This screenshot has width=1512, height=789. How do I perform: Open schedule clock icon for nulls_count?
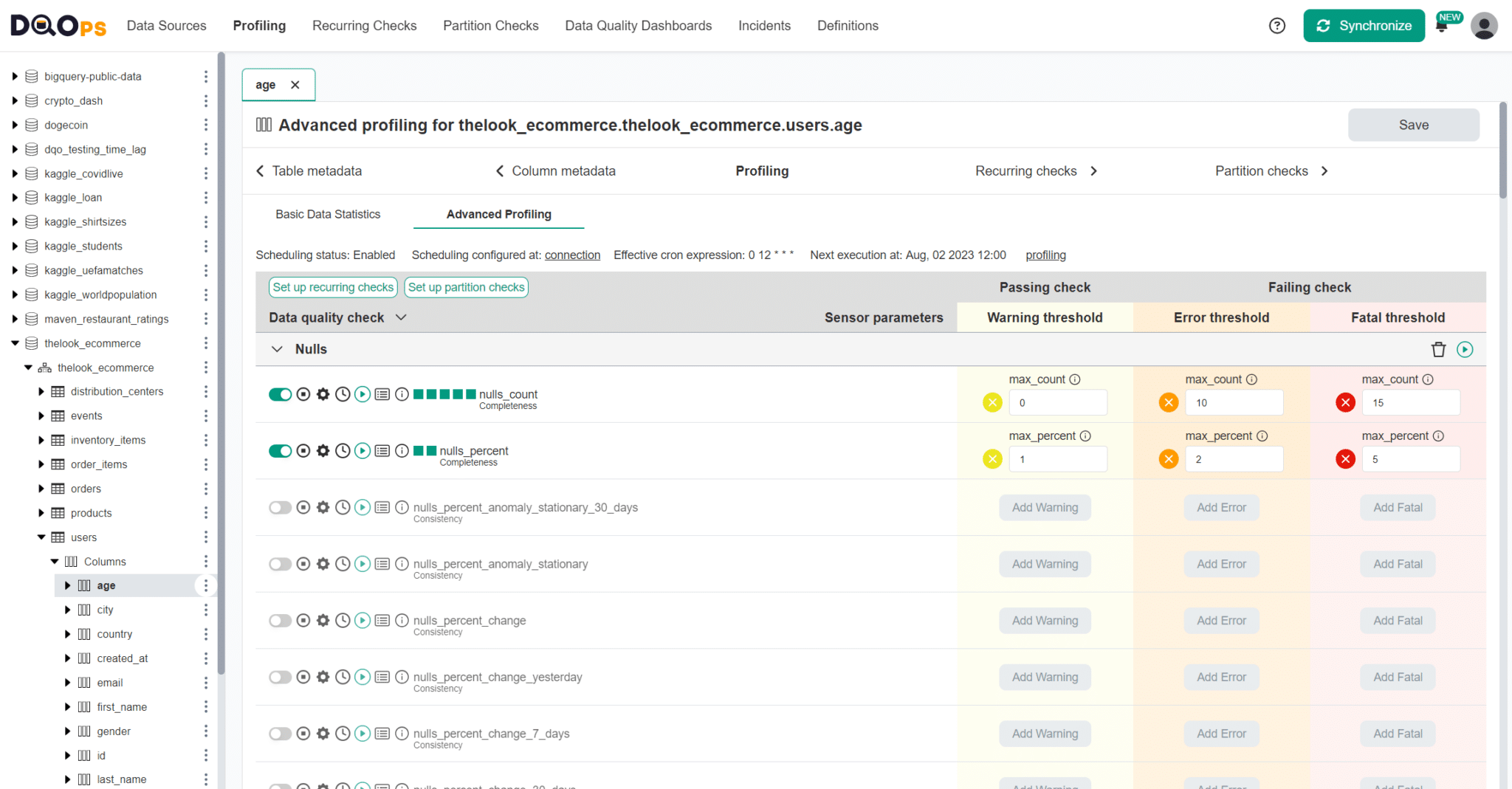(x=343, y=394)
